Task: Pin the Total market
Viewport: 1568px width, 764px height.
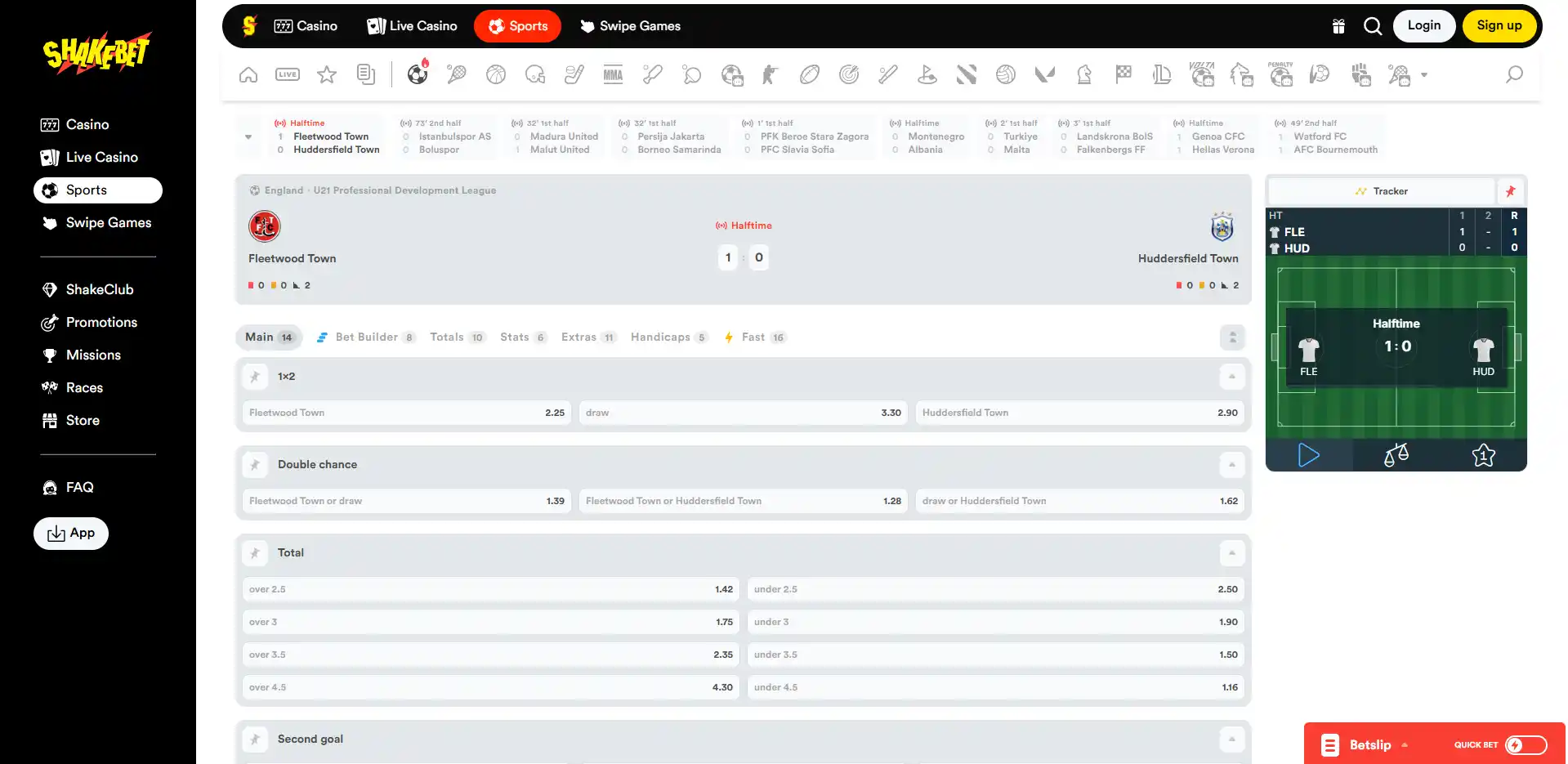Action: pyautogui.click(x=255, y=553)
